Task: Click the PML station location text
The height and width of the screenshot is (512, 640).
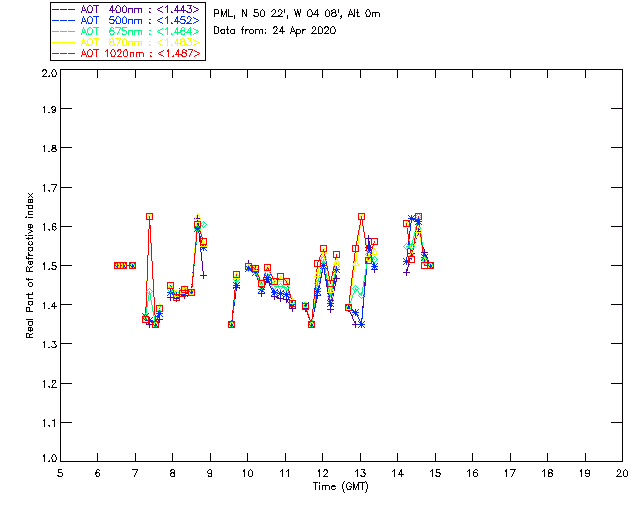Action: 297,14
